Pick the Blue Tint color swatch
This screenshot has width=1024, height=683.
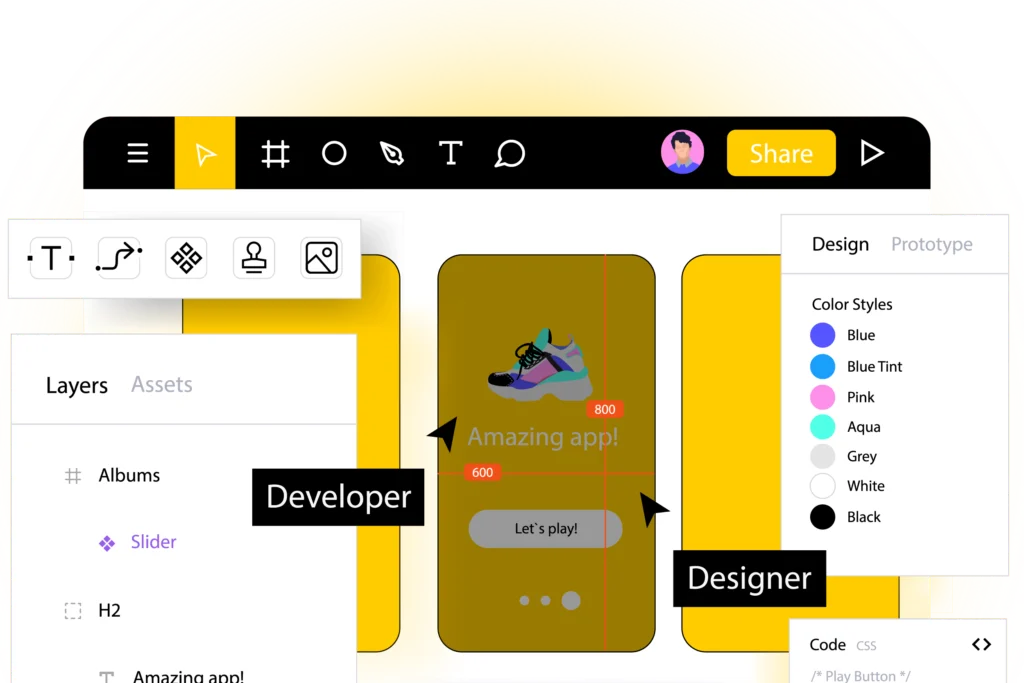tap(823, 366)
